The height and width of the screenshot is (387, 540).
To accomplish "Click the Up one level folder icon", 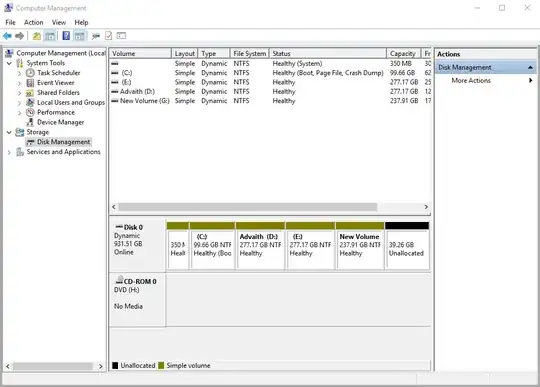I will [37, 36].
